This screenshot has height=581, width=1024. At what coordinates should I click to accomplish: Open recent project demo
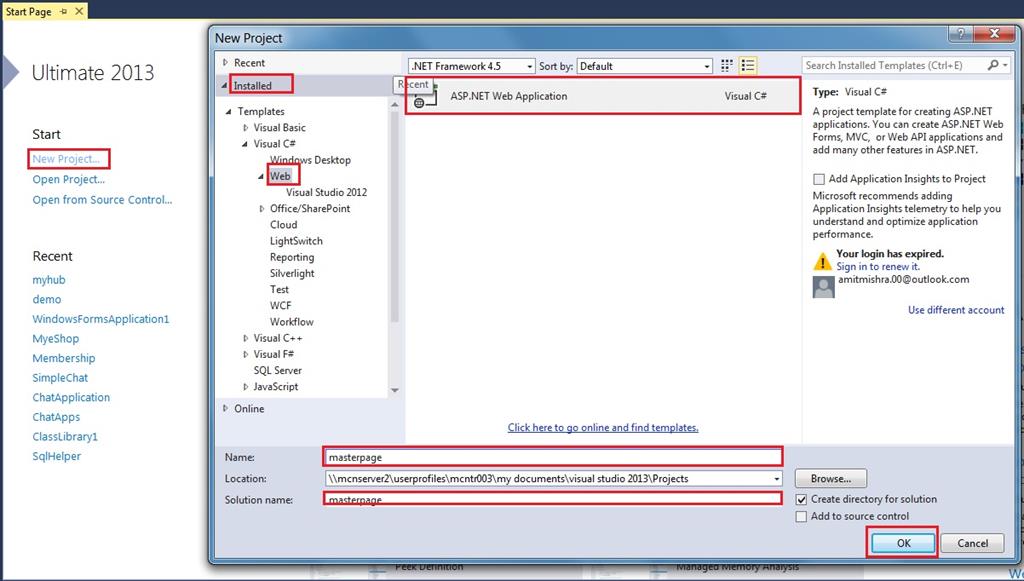(47, 300)
